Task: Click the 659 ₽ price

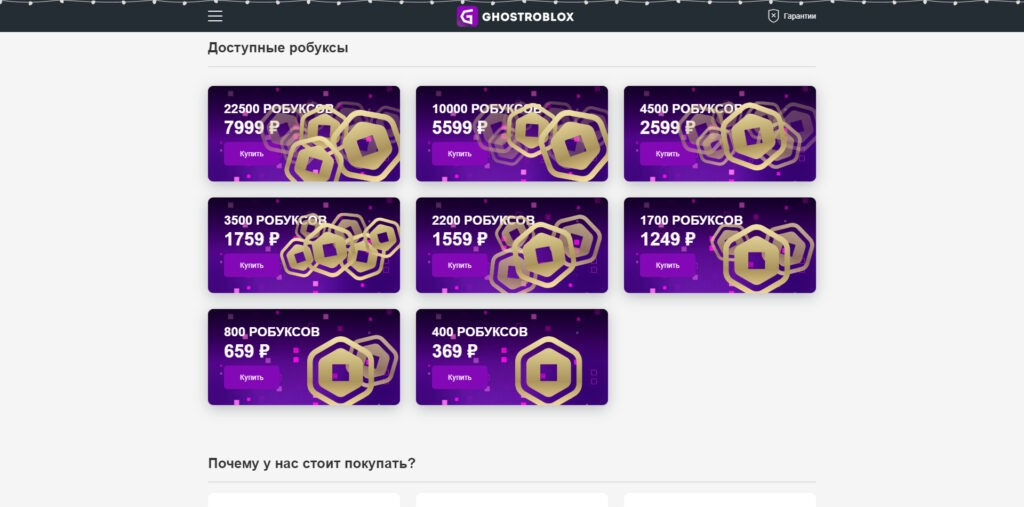Action: click(247, 352)
